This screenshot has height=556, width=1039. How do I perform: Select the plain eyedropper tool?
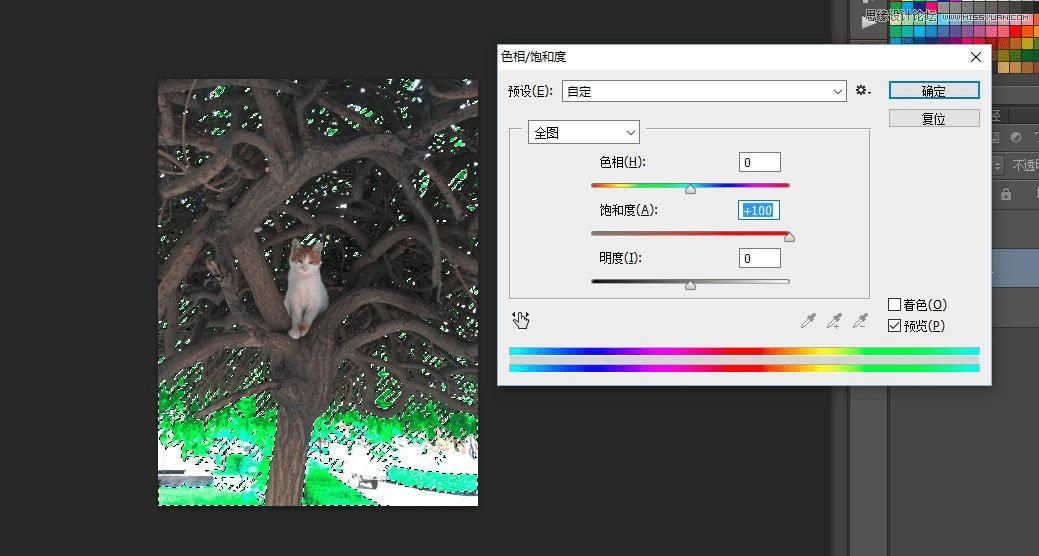coord(808,321)
